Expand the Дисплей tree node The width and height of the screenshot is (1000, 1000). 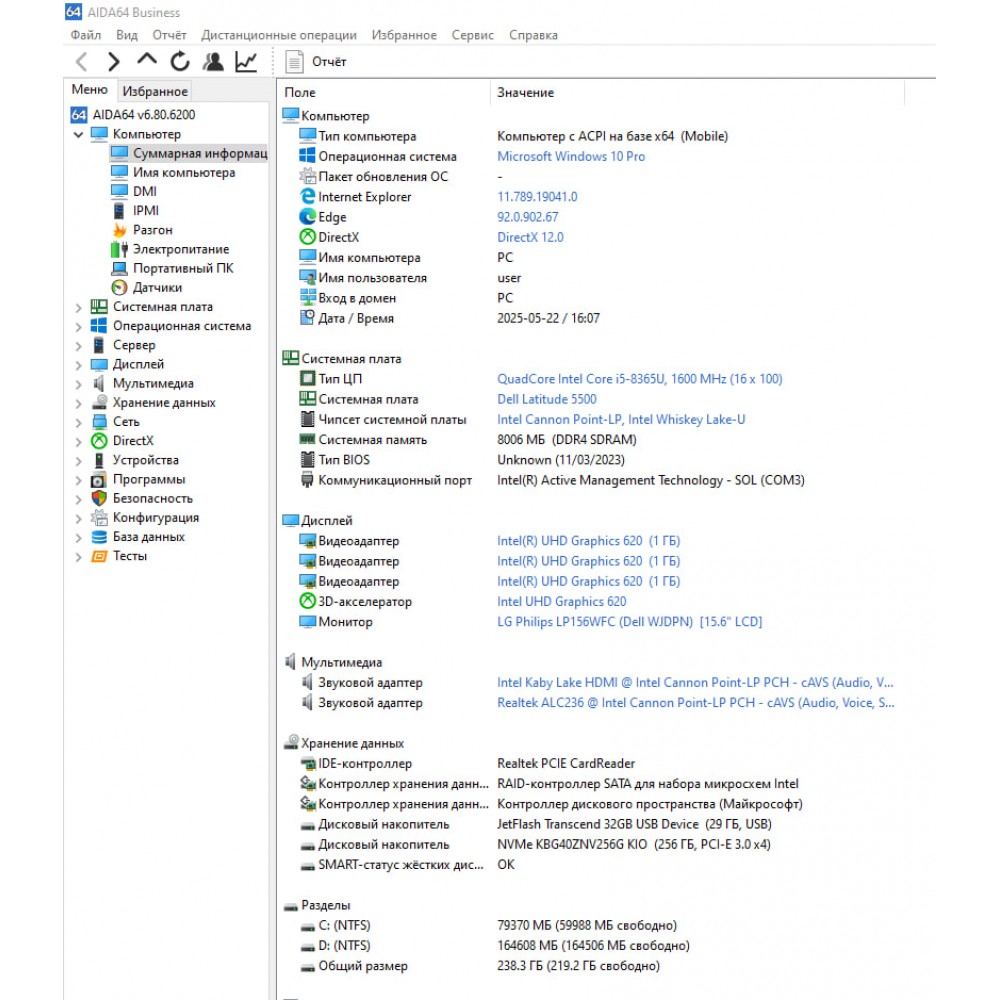pyautogui.click(x=78, y=365)
